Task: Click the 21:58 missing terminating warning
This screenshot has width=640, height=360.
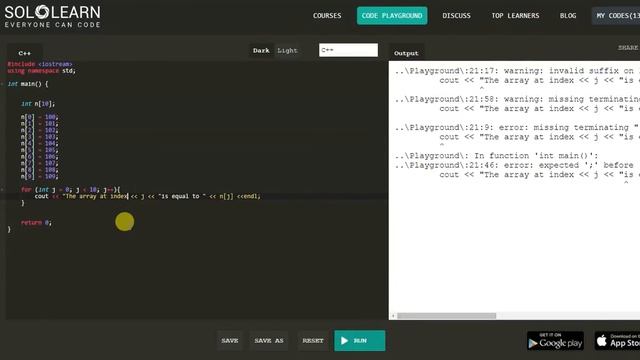Action: [x=517, y=99]
